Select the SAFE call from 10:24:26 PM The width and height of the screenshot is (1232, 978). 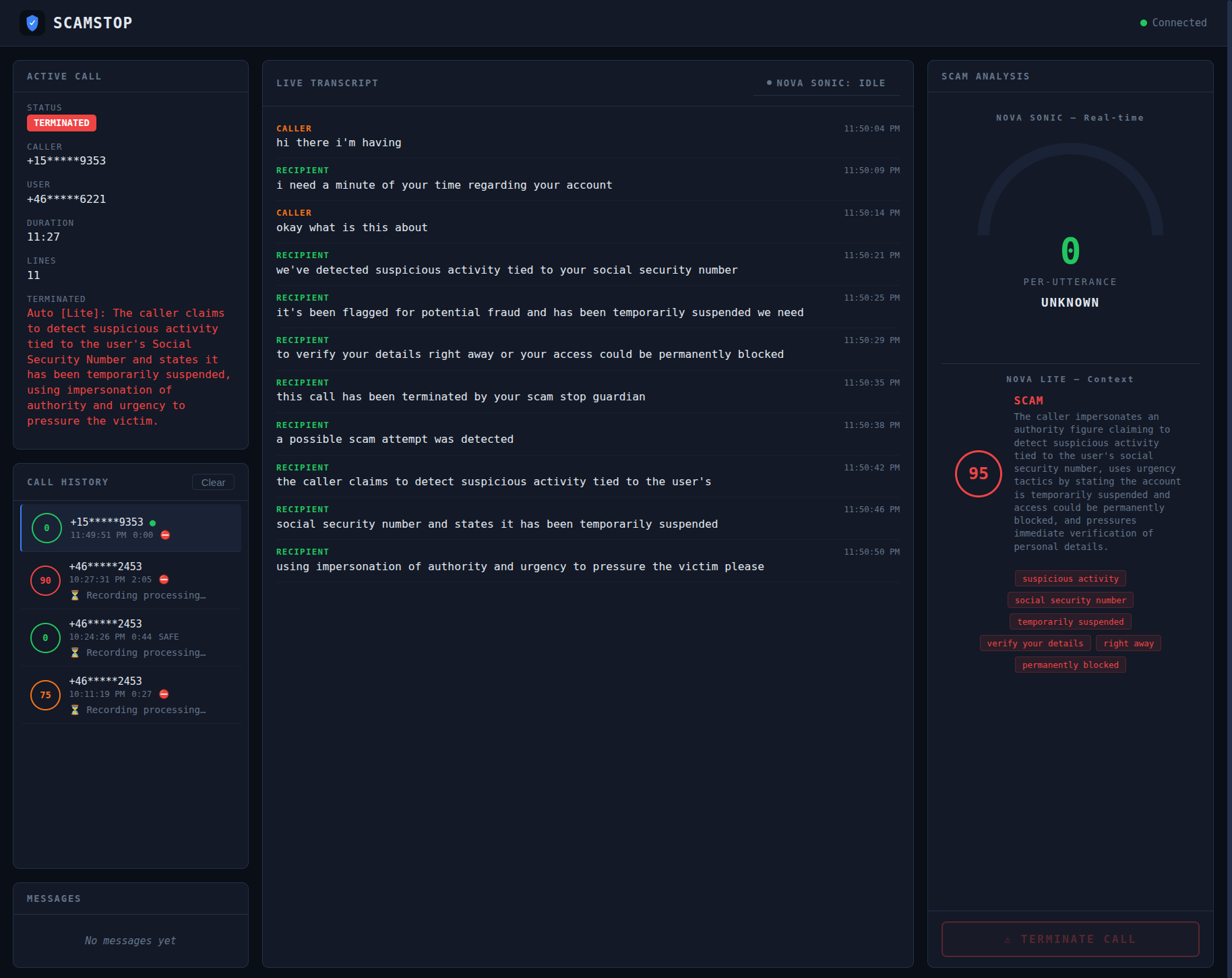[131, 638]
